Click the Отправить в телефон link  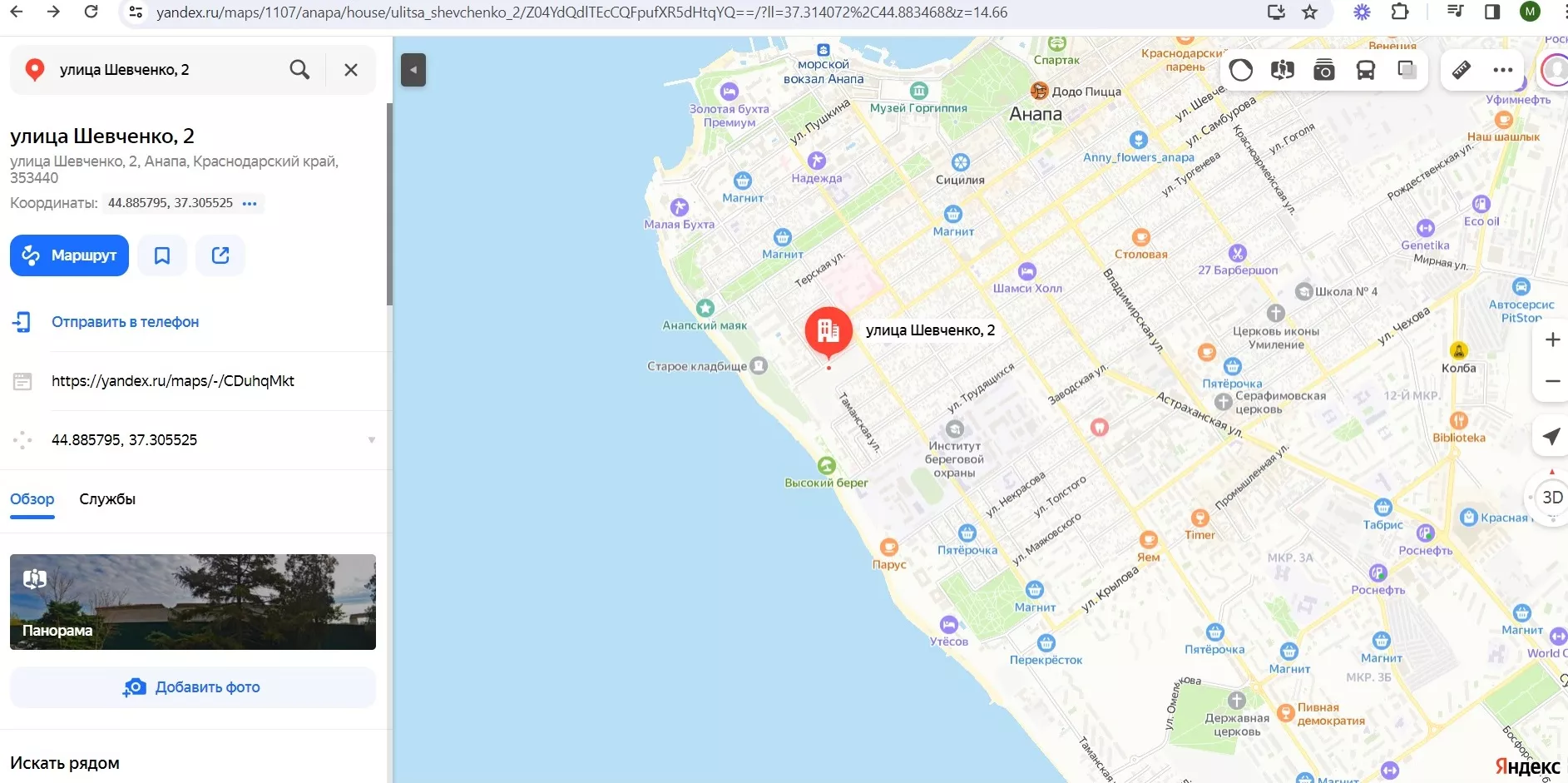pyautogui.click(x=126, y=322)
